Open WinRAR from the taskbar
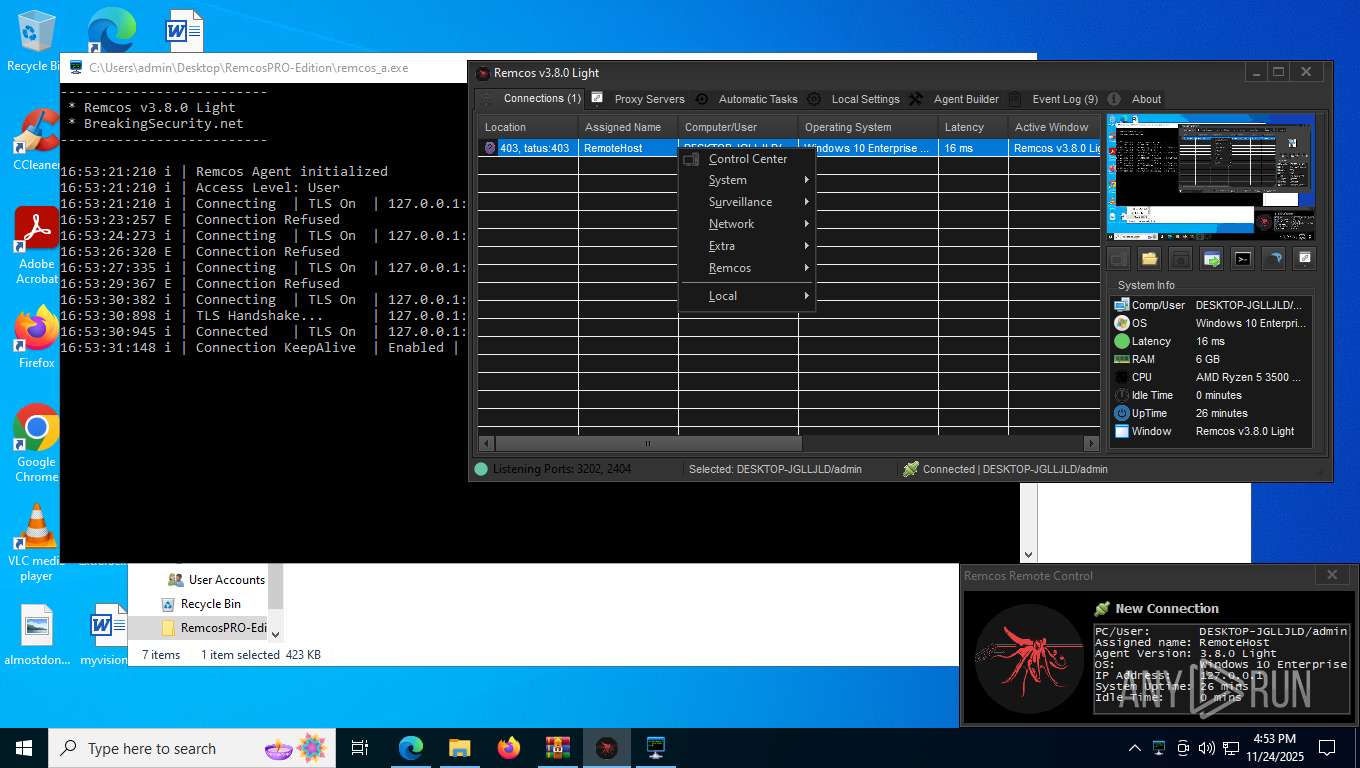The height and width of the screenshot is (768, 1360). point(558,748)
